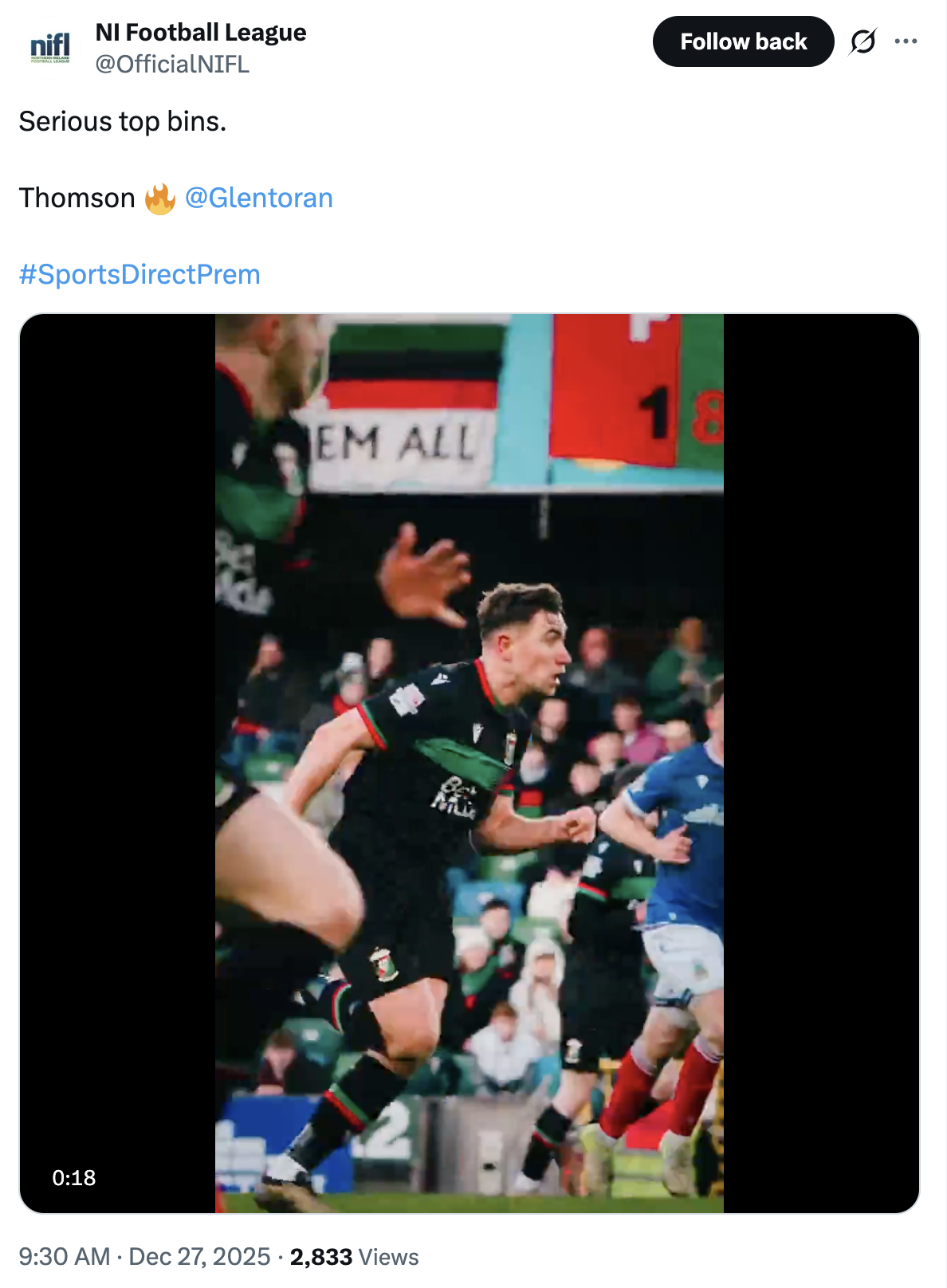The image size is (947, 1288).
Task: Click the fire emoji after Thomson
Action: coord(159,198)
